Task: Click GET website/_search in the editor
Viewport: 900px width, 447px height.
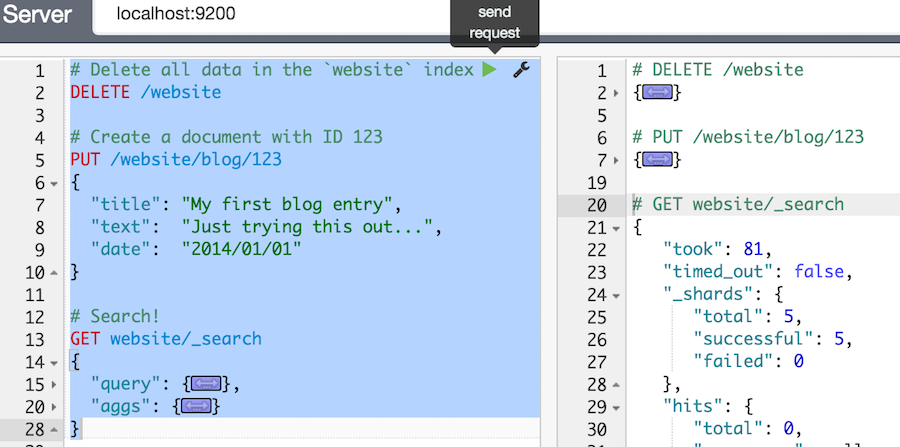Action: coord(166,339)
